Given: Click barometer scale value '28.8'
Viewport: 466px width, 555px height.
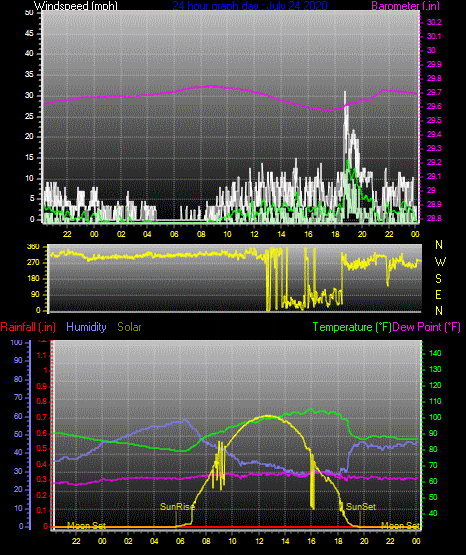Looking at the screenshot, I should click(x=434, y=218).
